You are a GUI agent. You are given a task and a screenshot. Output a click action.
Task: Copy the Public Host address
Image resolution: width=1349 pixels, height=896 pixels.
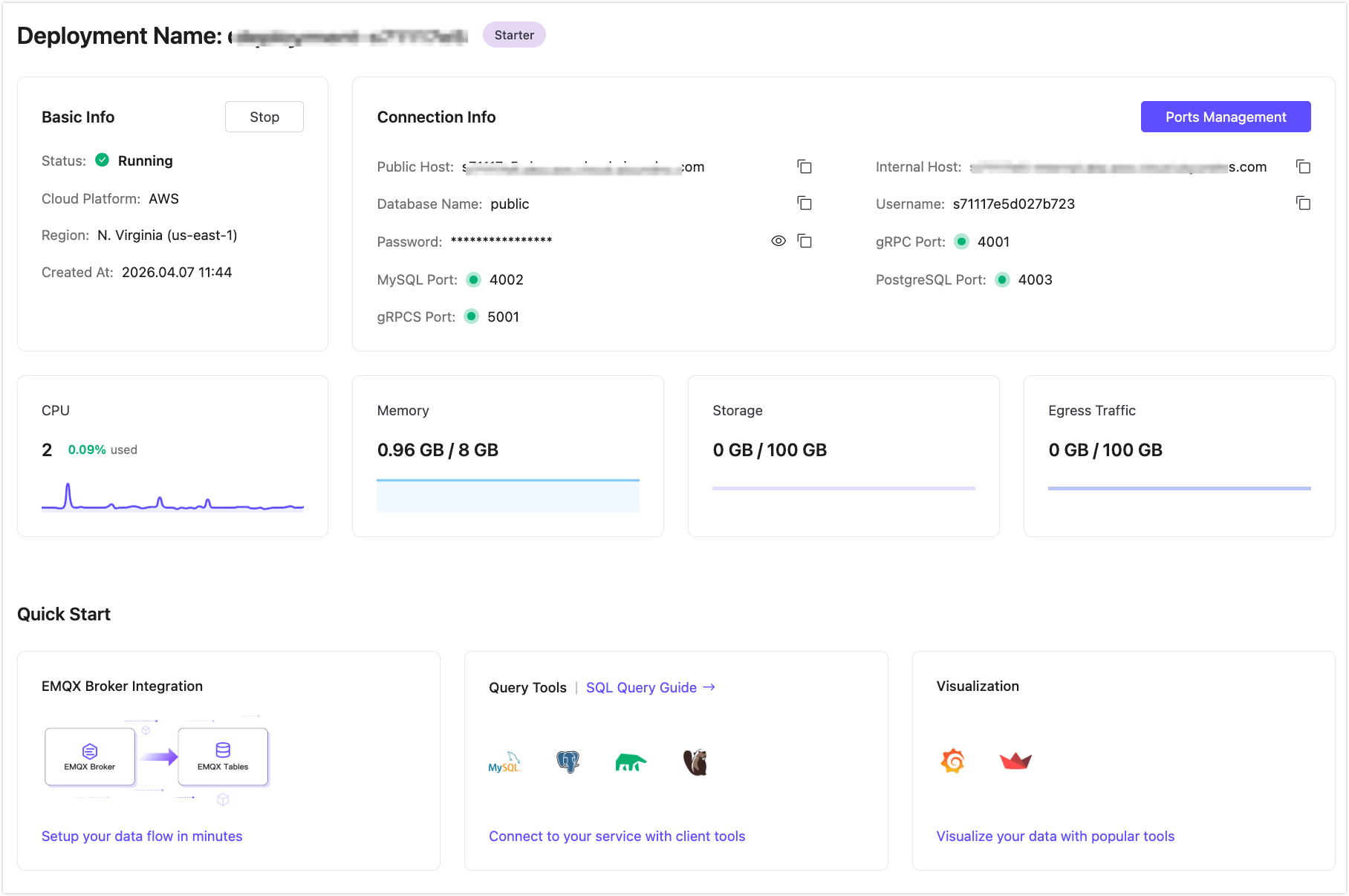pos(804,166)
